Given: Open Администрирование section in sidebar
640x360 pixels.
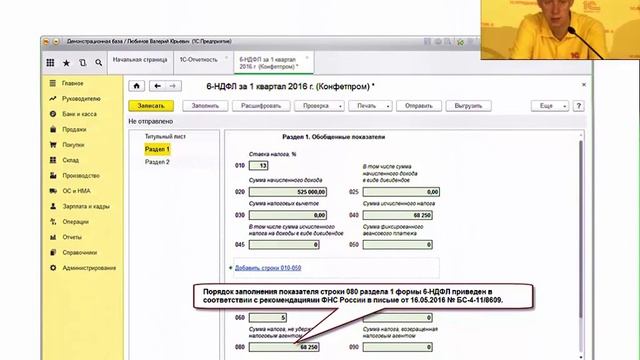Looking at the screenshot, I should (x=89, y=268).
